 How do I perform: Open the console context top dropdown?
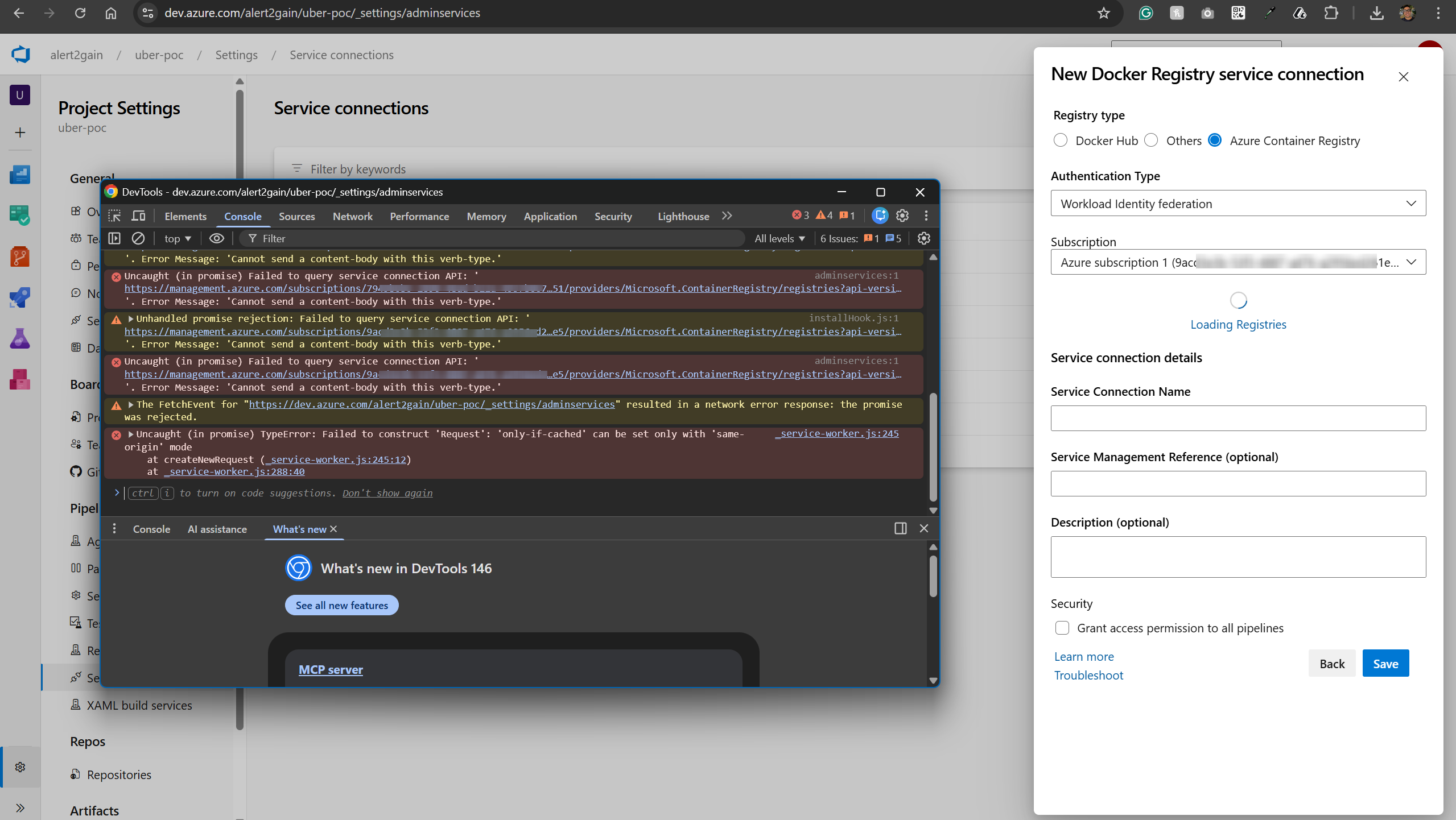click(x=178, y=239)
